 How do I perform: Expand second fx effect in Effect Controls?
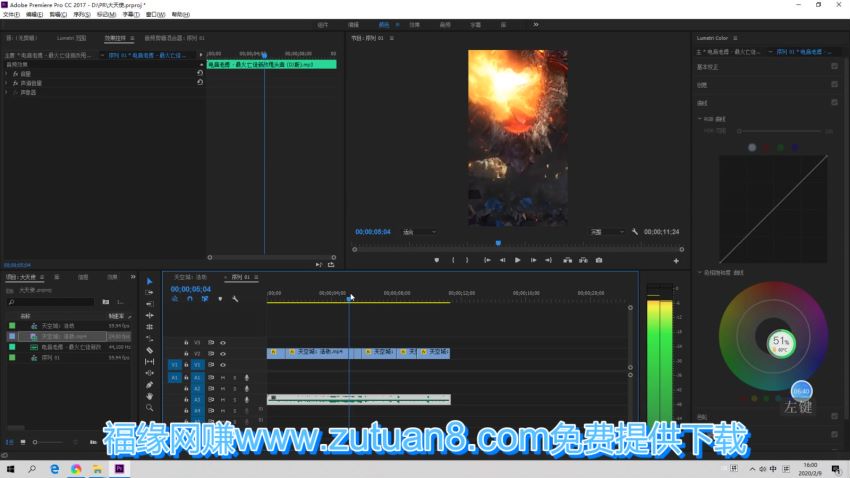(x=7, y=83)
